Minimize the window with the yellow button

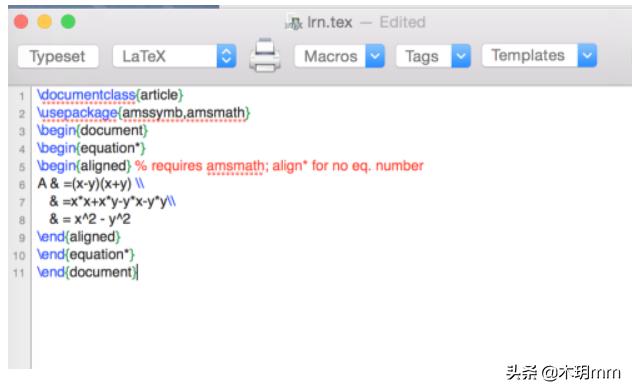[x=44, y=21]
